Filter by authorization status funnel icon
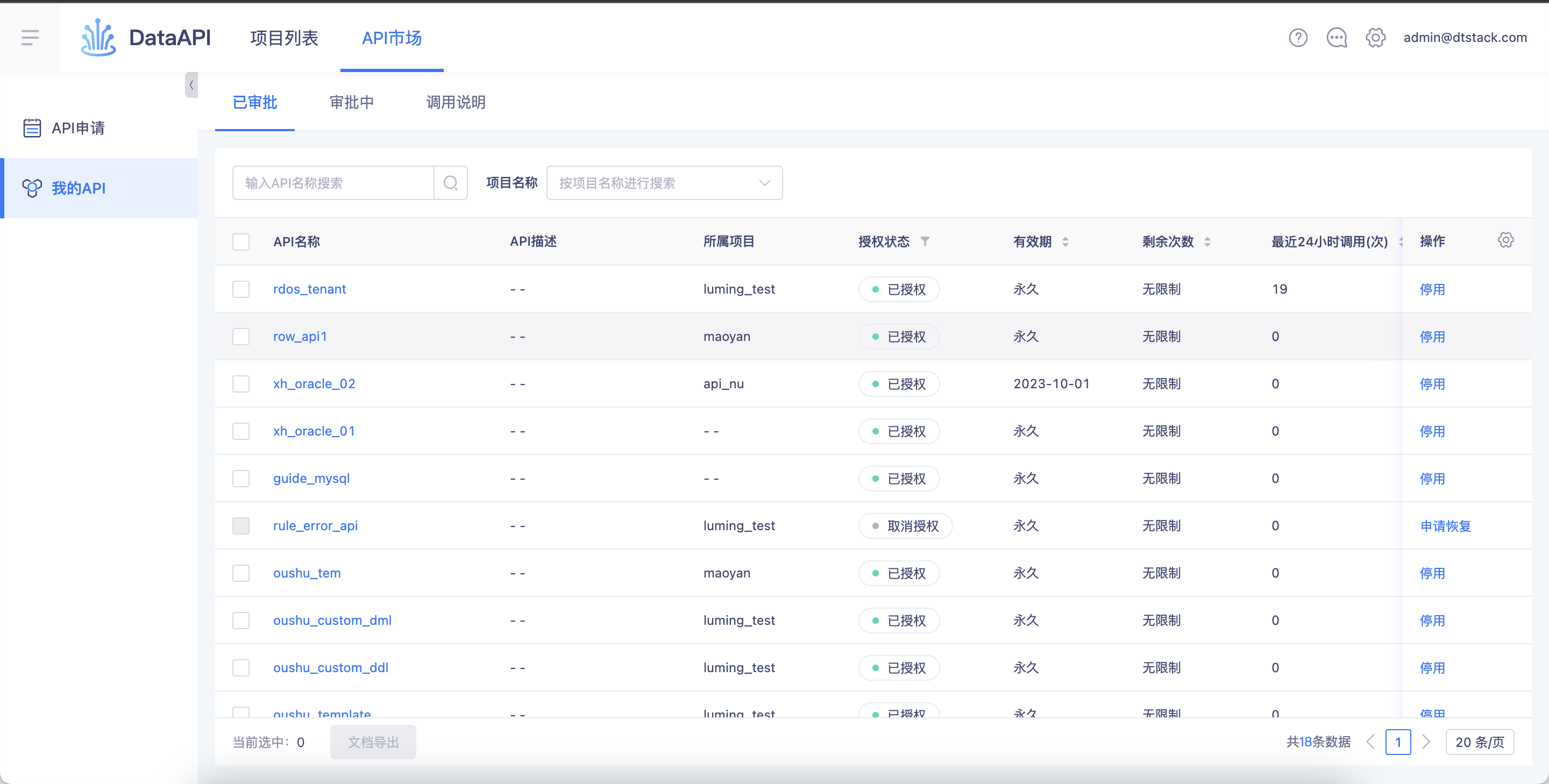 pyautogui.click(x=925, y=241)
